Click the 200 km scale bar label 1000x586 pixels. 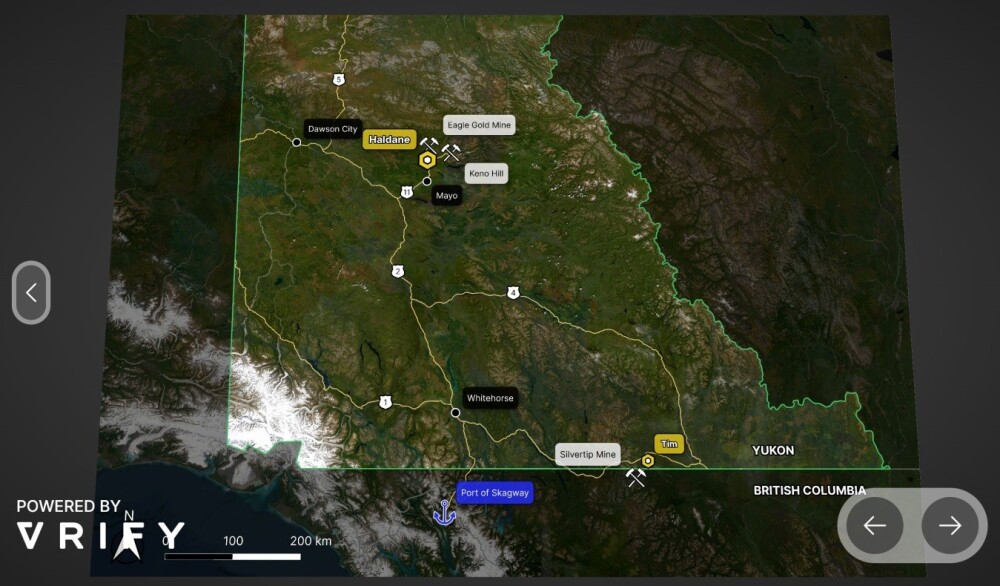click(311, 541)
